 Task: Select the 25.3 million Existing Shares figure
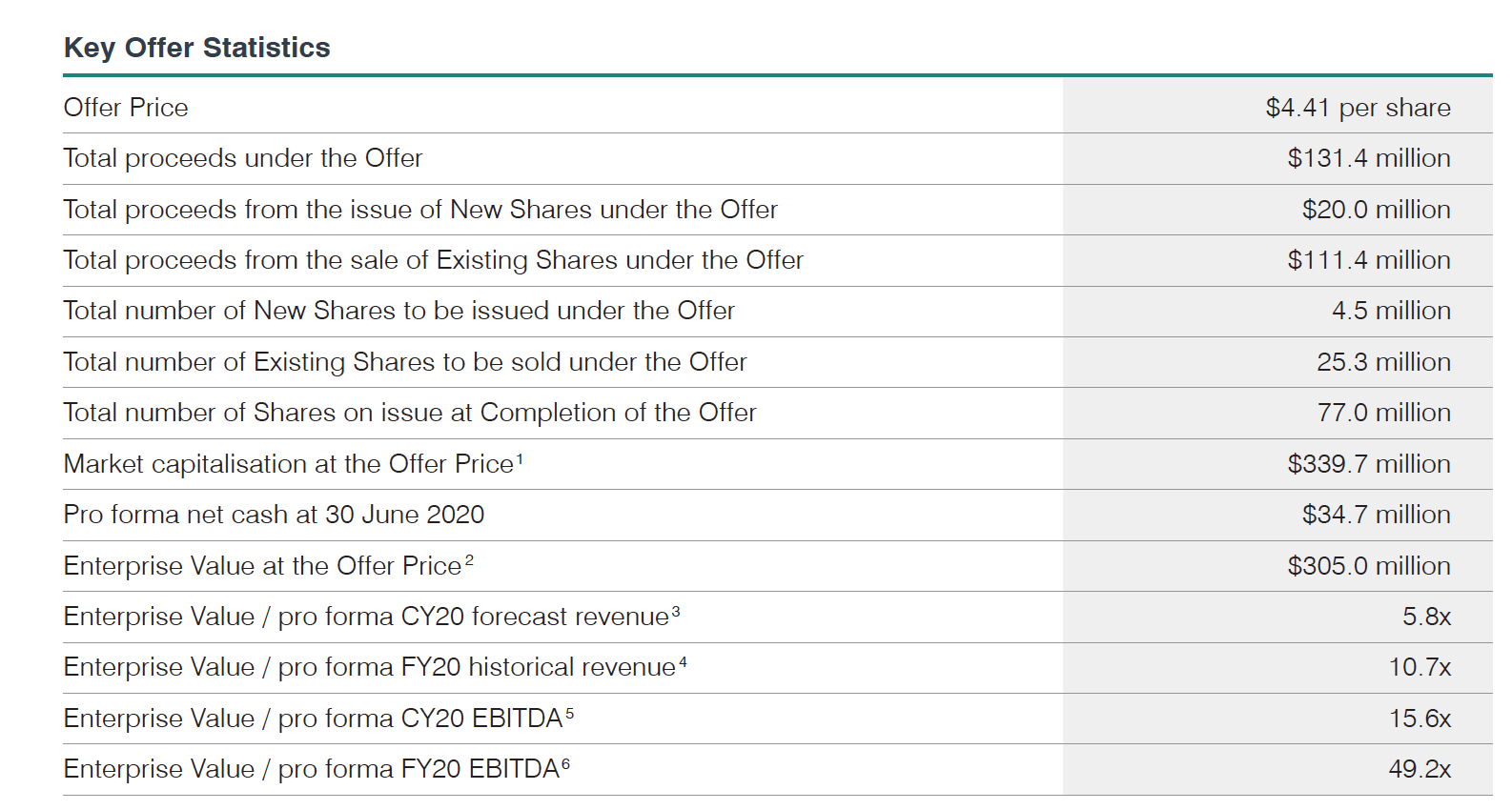coord(1383,362)
